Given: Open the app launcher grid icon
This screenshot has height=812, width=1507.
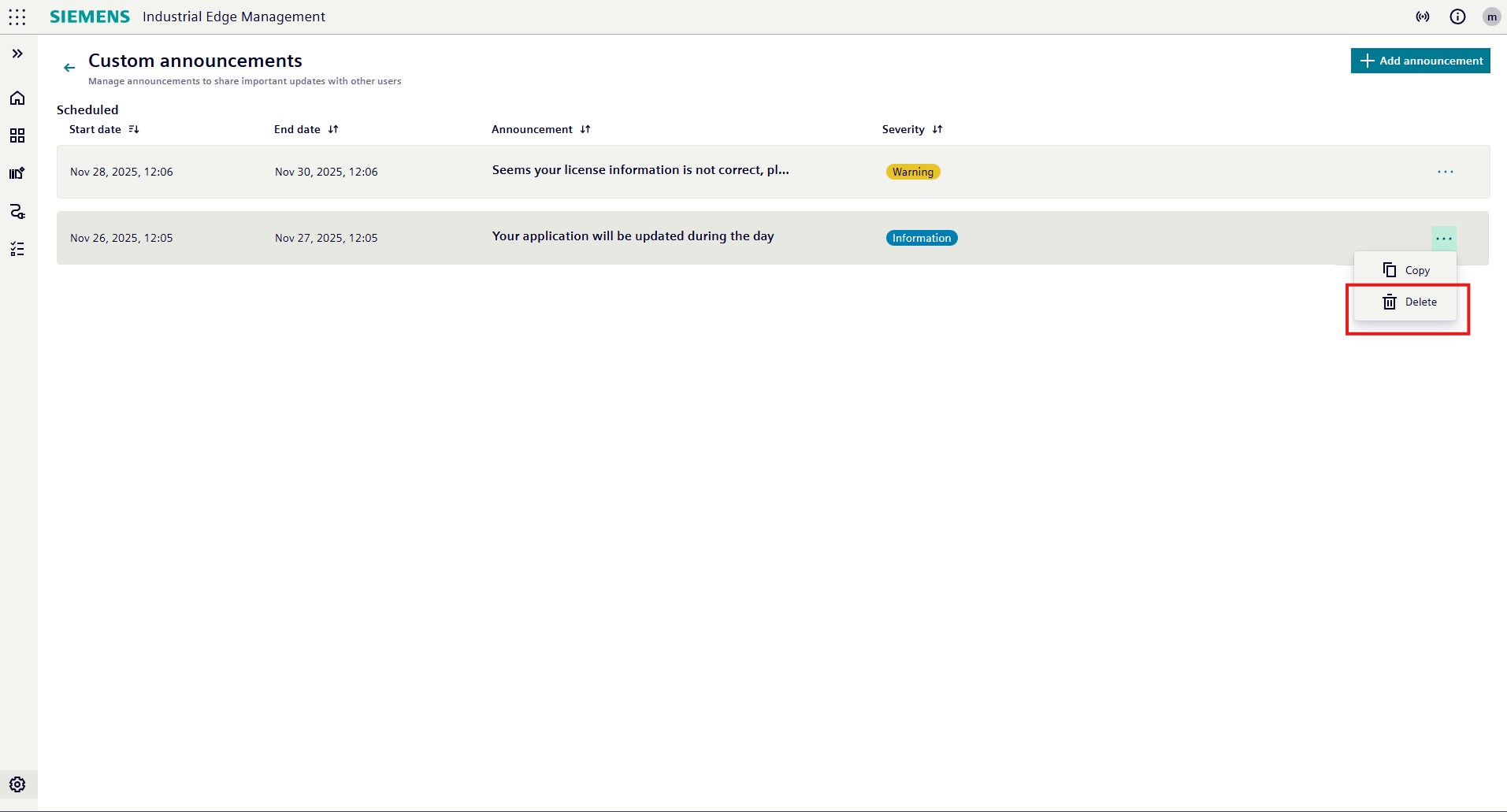Looking at the screenshot, I should (x=17, y=17).
